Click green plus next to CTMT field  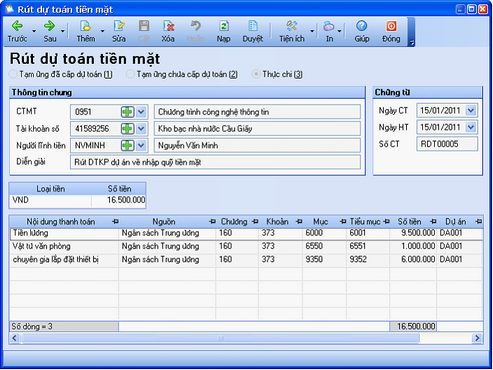[127, 112]
